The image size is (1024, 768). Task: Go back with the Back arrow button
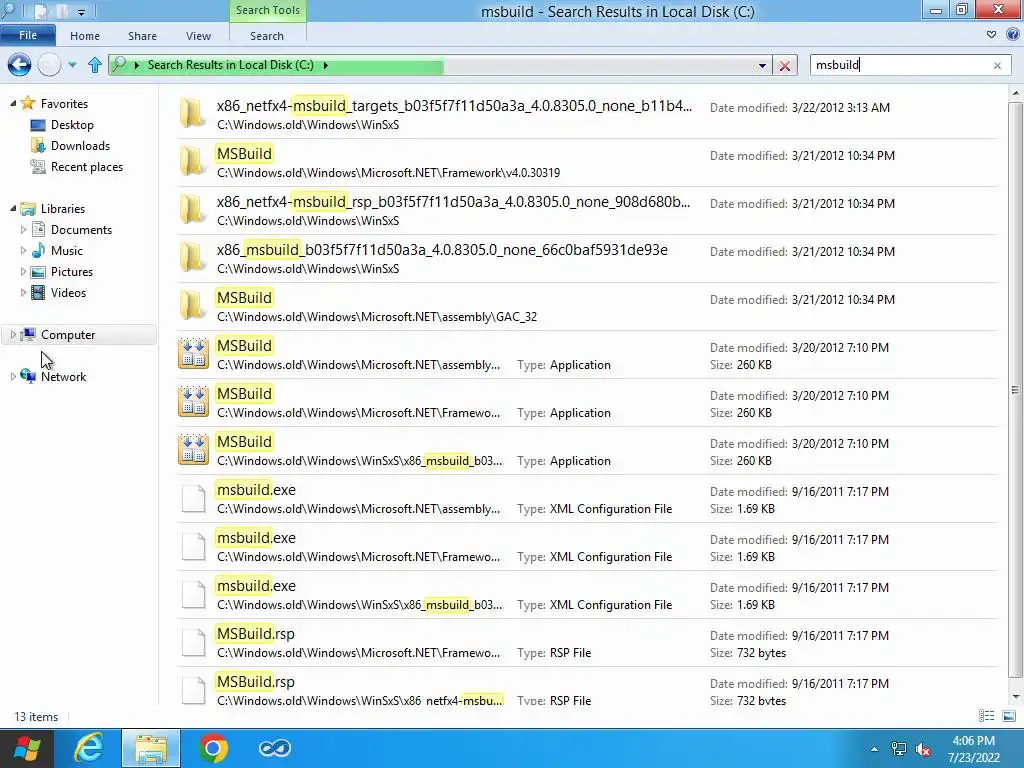click(x=19, y=65)
